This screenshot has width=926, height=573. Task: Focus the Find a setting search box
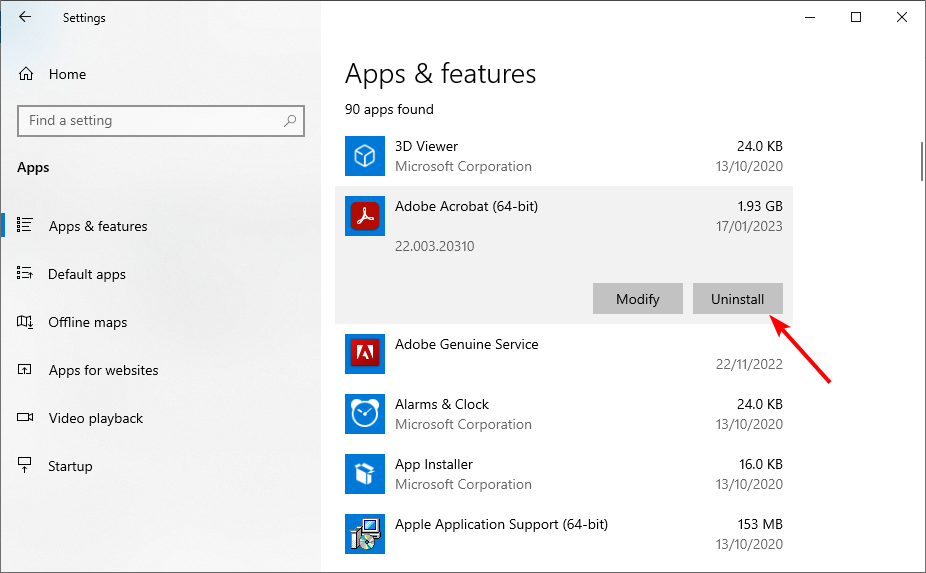pos(161,121)
